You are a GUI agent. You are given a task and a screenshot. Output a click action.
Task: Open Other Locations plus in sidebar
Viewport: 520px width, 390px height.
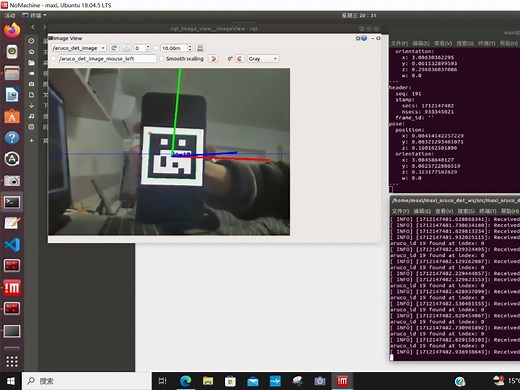click(x=31, y=141)
